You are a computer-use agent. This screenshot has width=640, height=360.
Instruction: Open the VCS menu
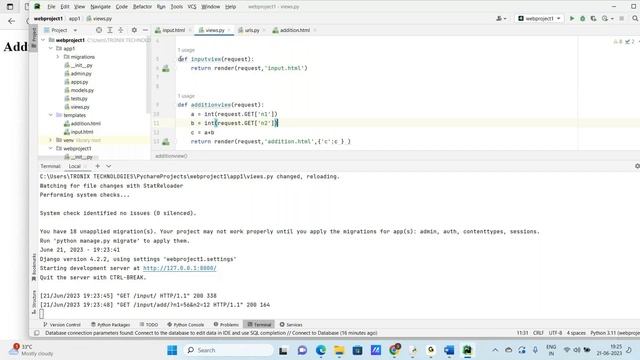tap(192, 7)
